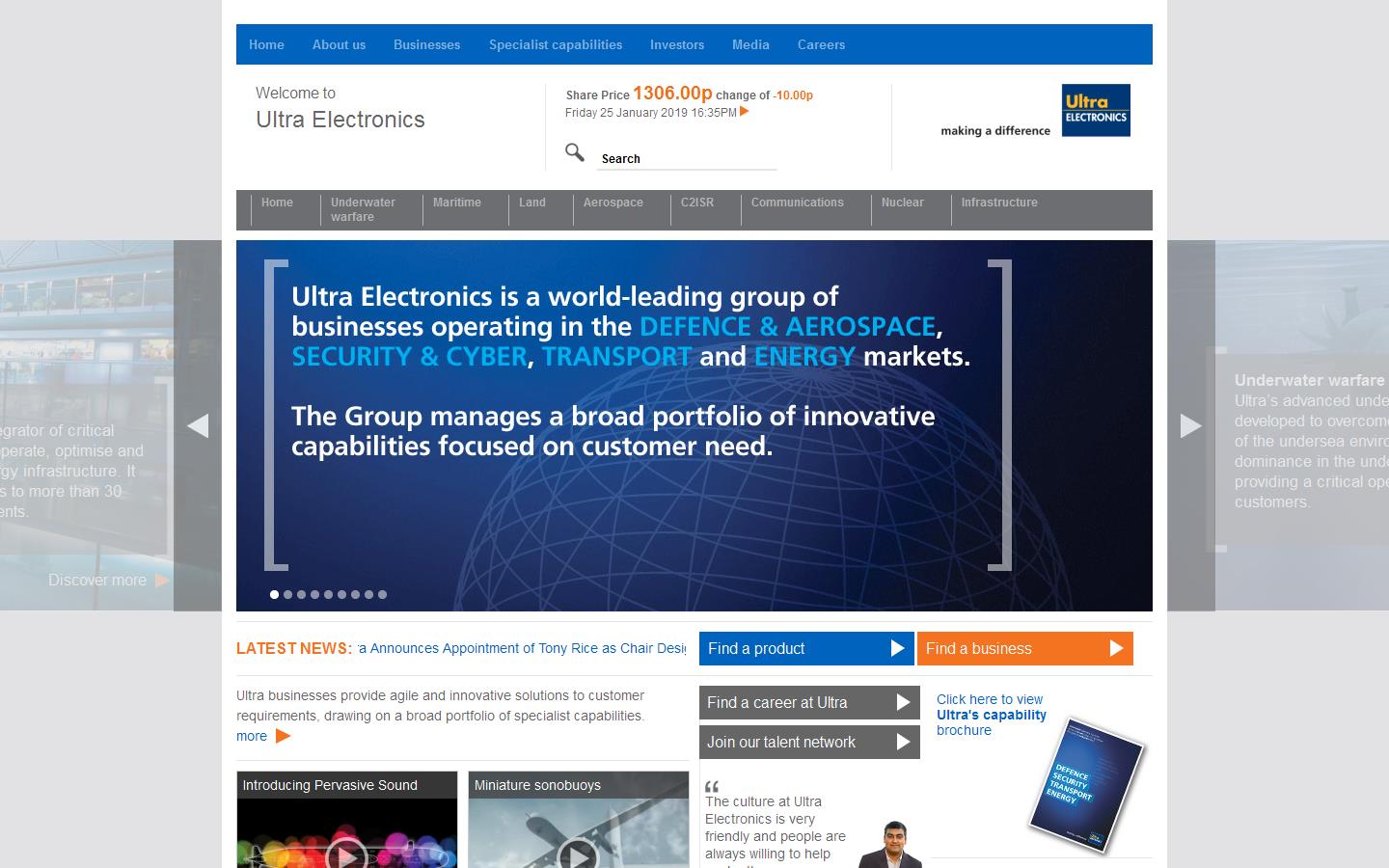The width and height of the screenshot is (1389, 868).
Task: Click the capability brochure cover image
Action: pyautogui.click(x=1086, y=785)
